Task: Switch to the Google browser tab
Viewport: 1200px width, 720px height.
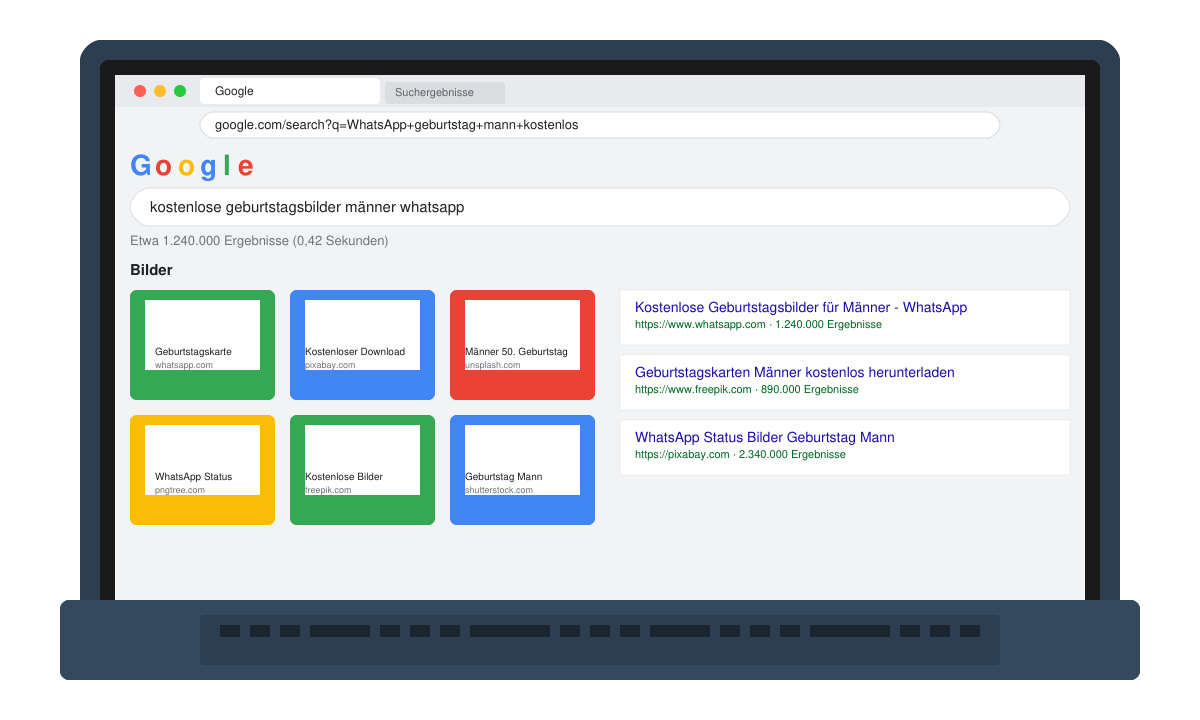Action: 290,91
